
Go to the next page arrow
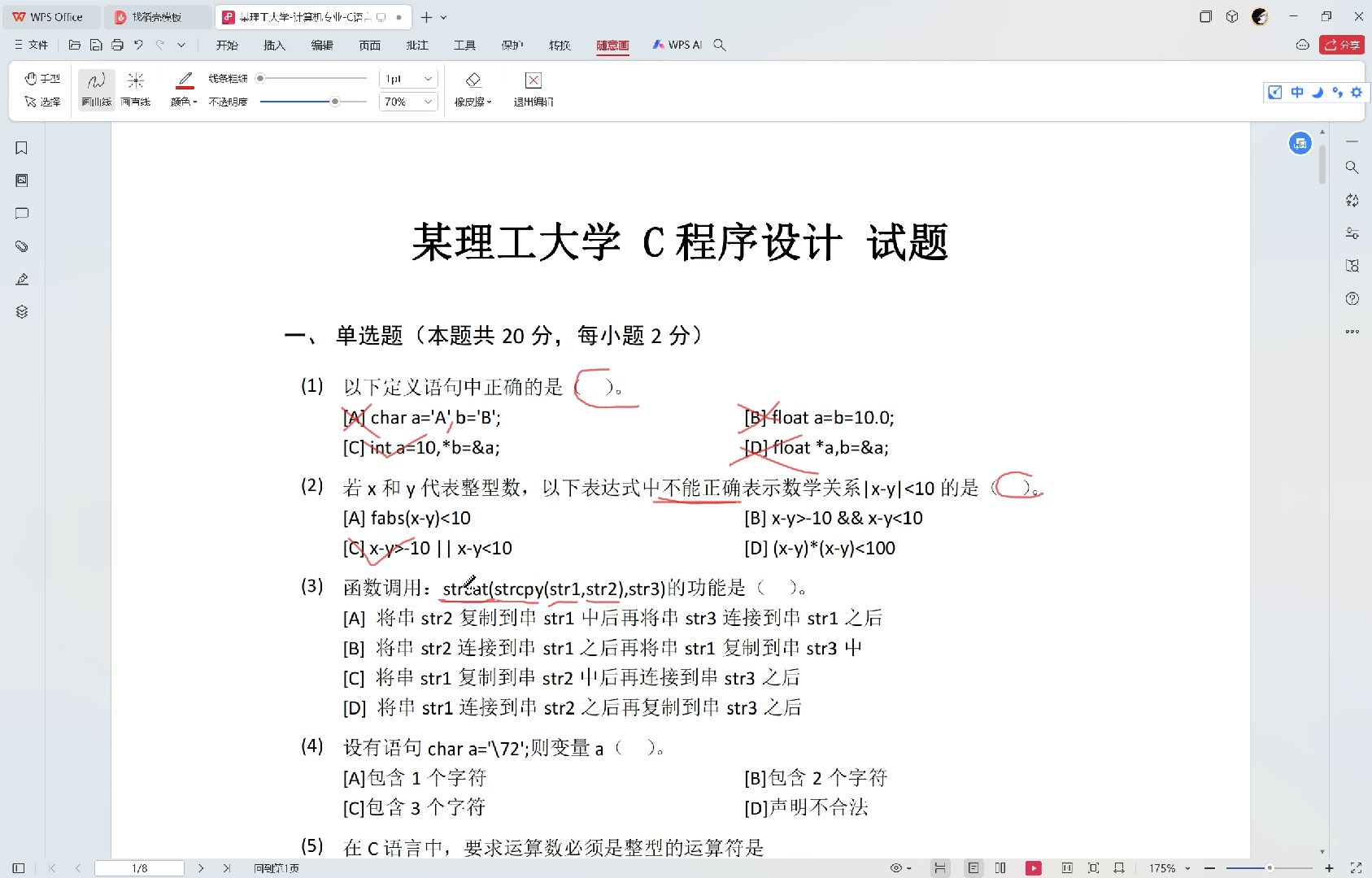click(201, 868)
